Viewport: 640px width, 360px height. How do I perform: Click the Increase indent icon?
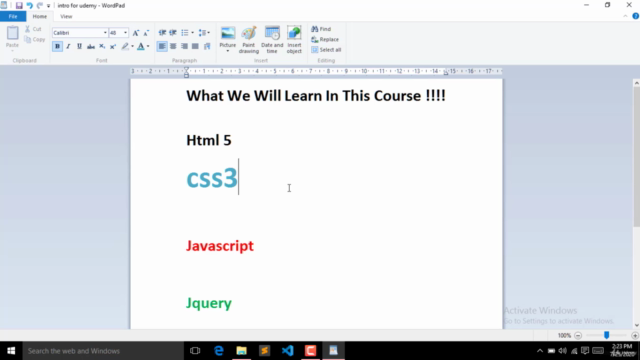pos(173,33)
